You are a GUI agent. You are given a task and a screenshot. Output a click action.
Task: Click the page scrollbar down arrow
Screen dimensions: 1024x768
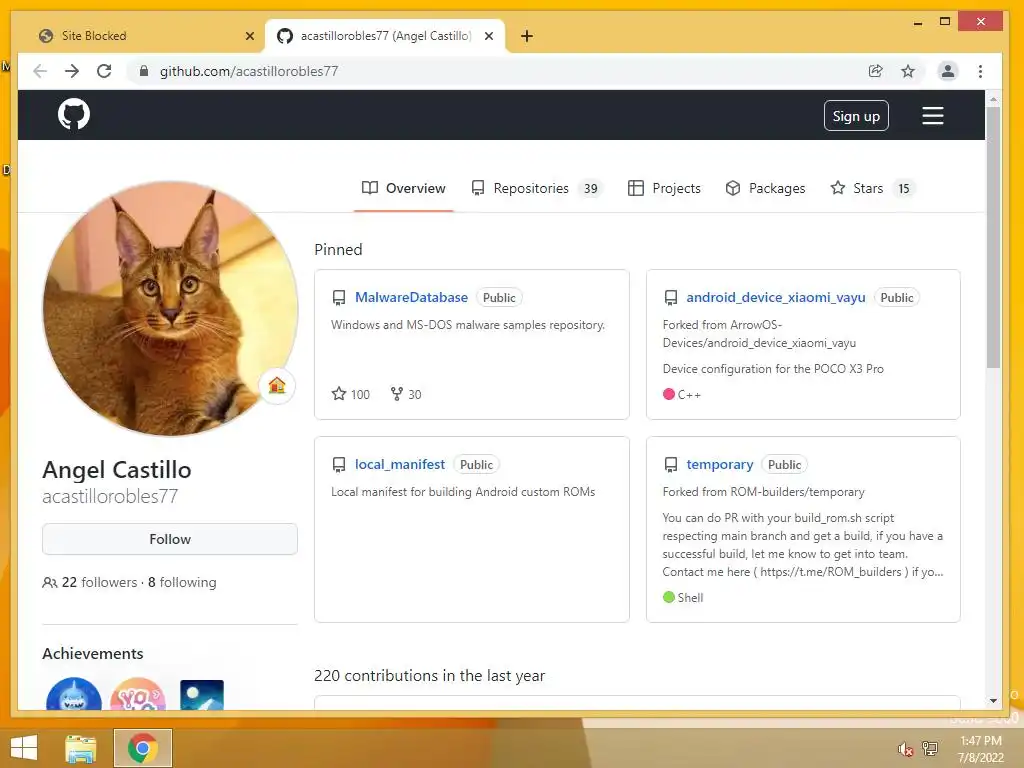(993, 701)
